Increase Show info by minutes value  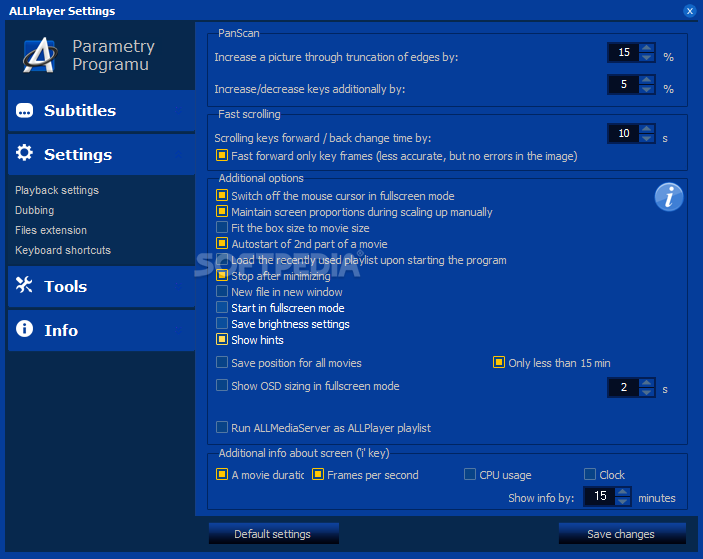click(622, 491)
